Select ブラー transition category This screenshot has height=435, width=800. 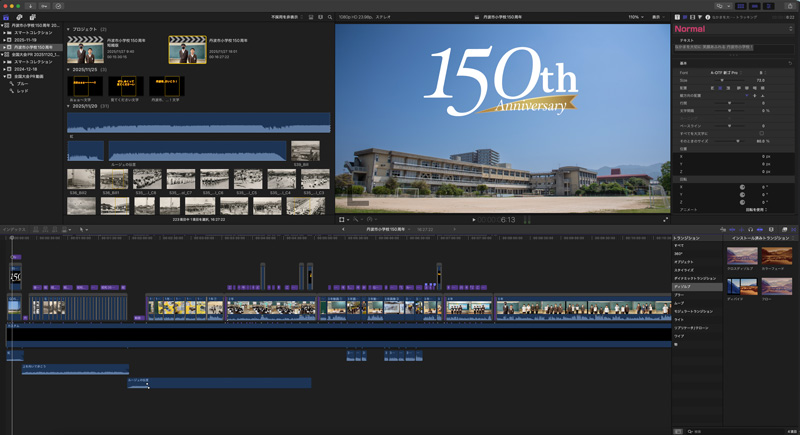679,295
